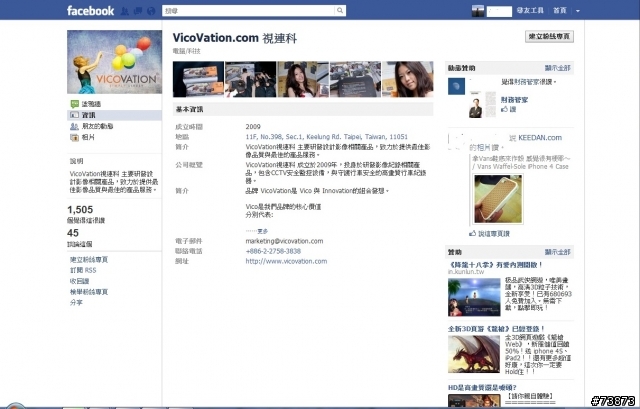This screenshot has width=640, height=409.
Task: Open KEEDAN.com link
Action: pyautogui.click(x=540, y=138)
